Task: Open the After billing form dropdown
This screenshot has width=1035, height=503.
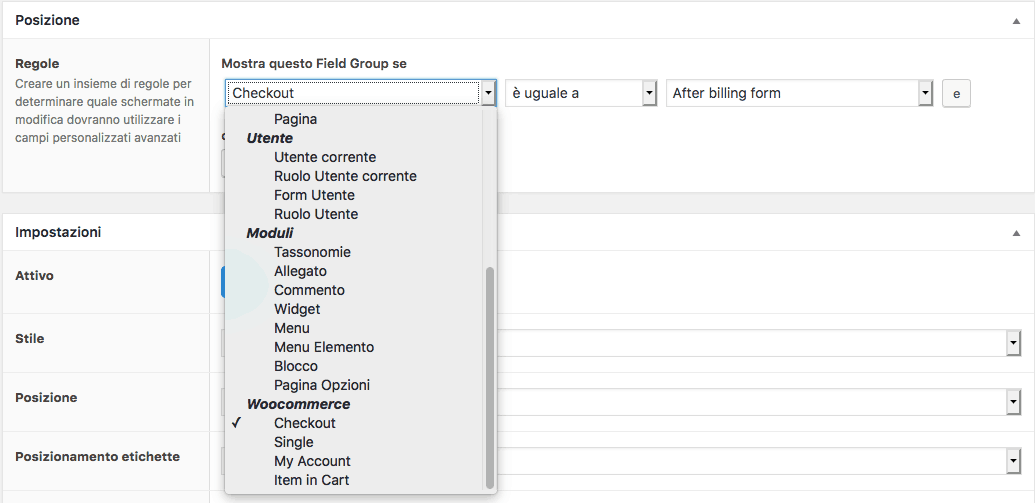Action: point(799,93)
